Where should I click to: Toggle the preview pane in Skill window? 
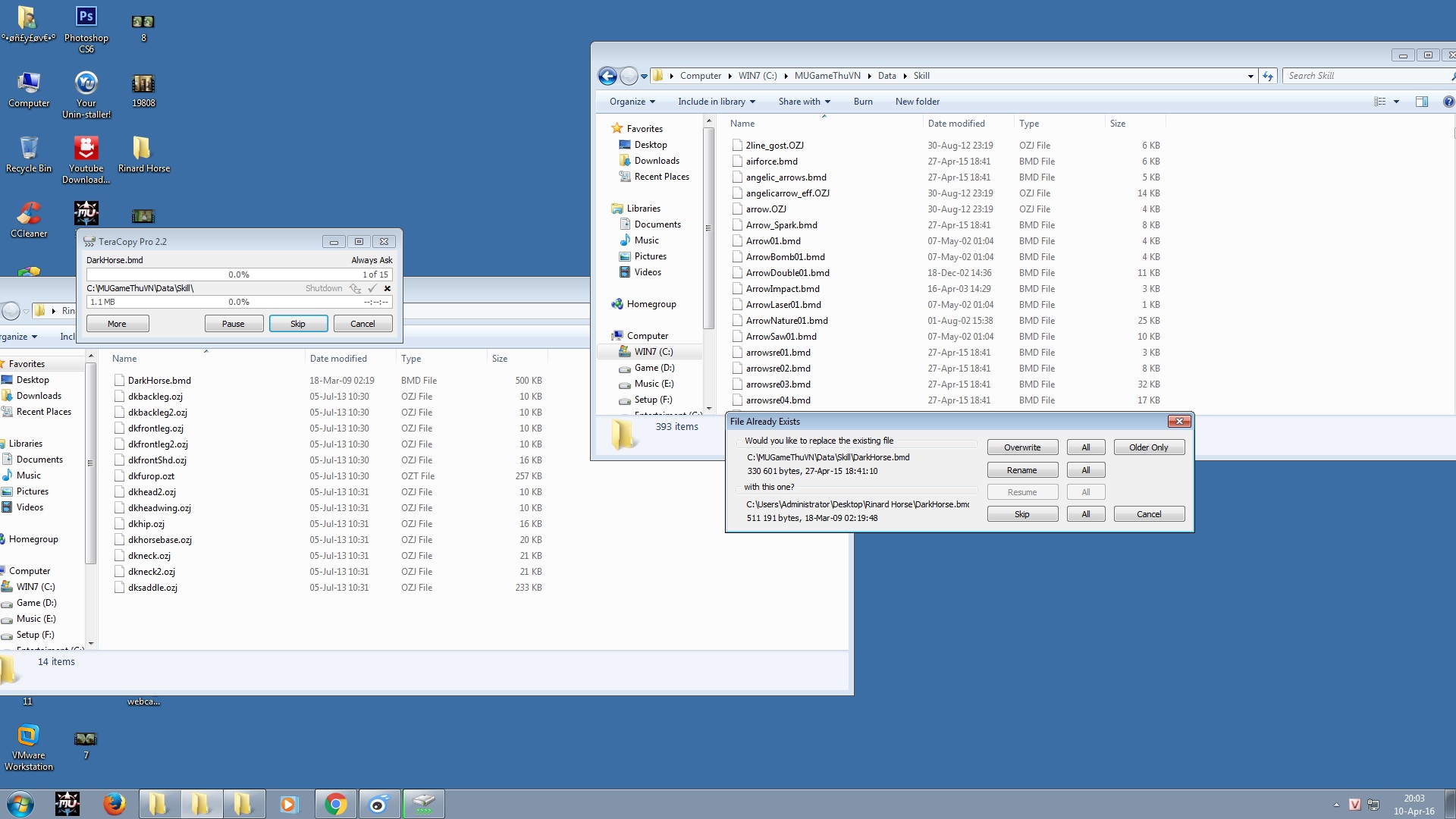[x=1421, y=102]
